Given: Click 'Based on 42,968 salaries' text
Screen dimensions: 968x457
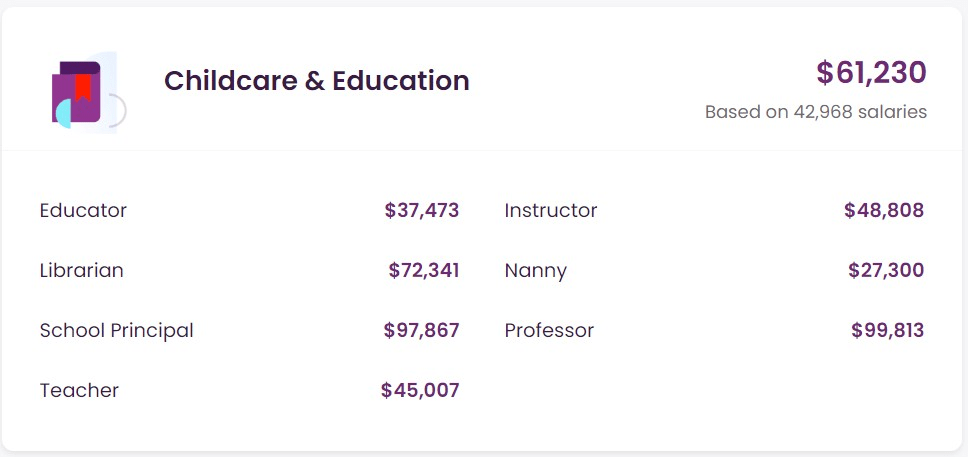Looking at the screenshot, I should pyautogui.click(x=815, y=112).
